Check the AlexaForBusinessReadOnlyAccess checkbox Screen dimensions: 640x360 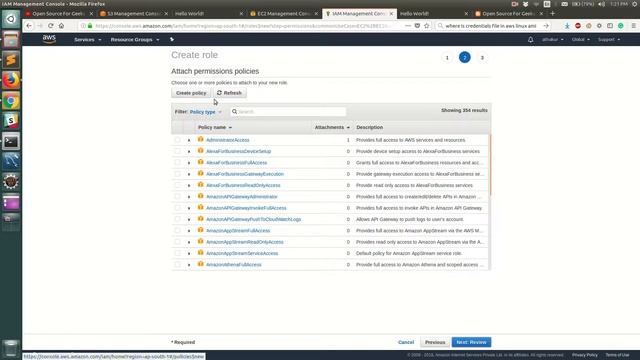coord(178,185)
